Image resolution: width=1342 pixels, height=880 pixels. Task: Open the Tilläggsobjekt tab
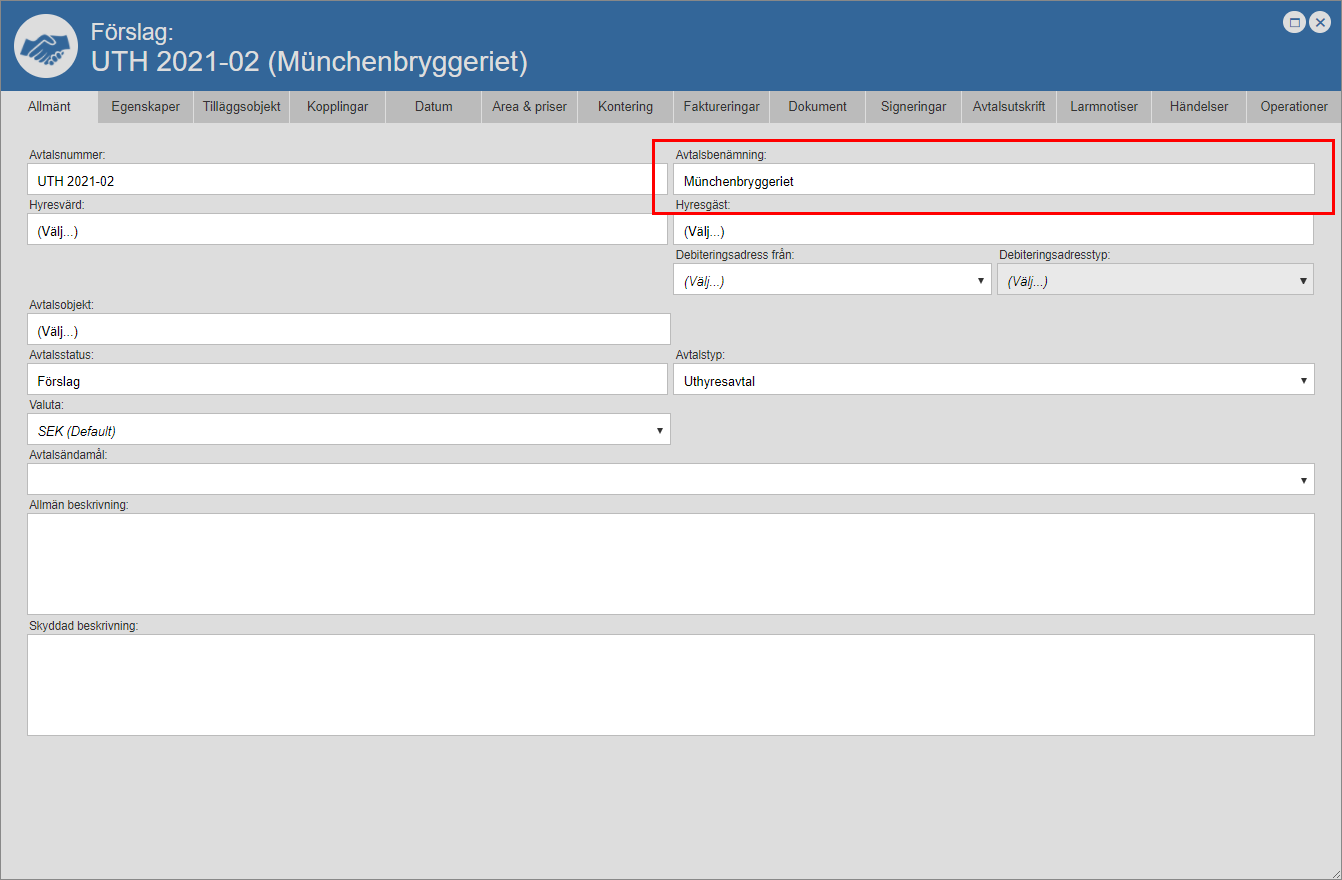click(241, 107)
